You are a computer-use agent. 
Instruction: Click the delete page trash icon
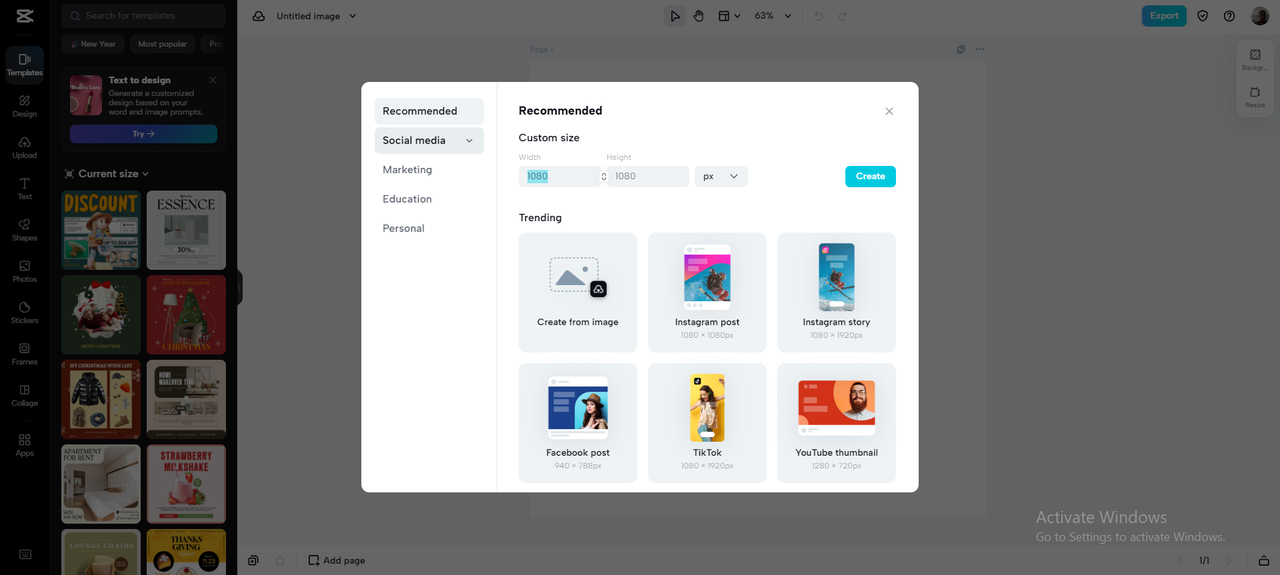280,560
